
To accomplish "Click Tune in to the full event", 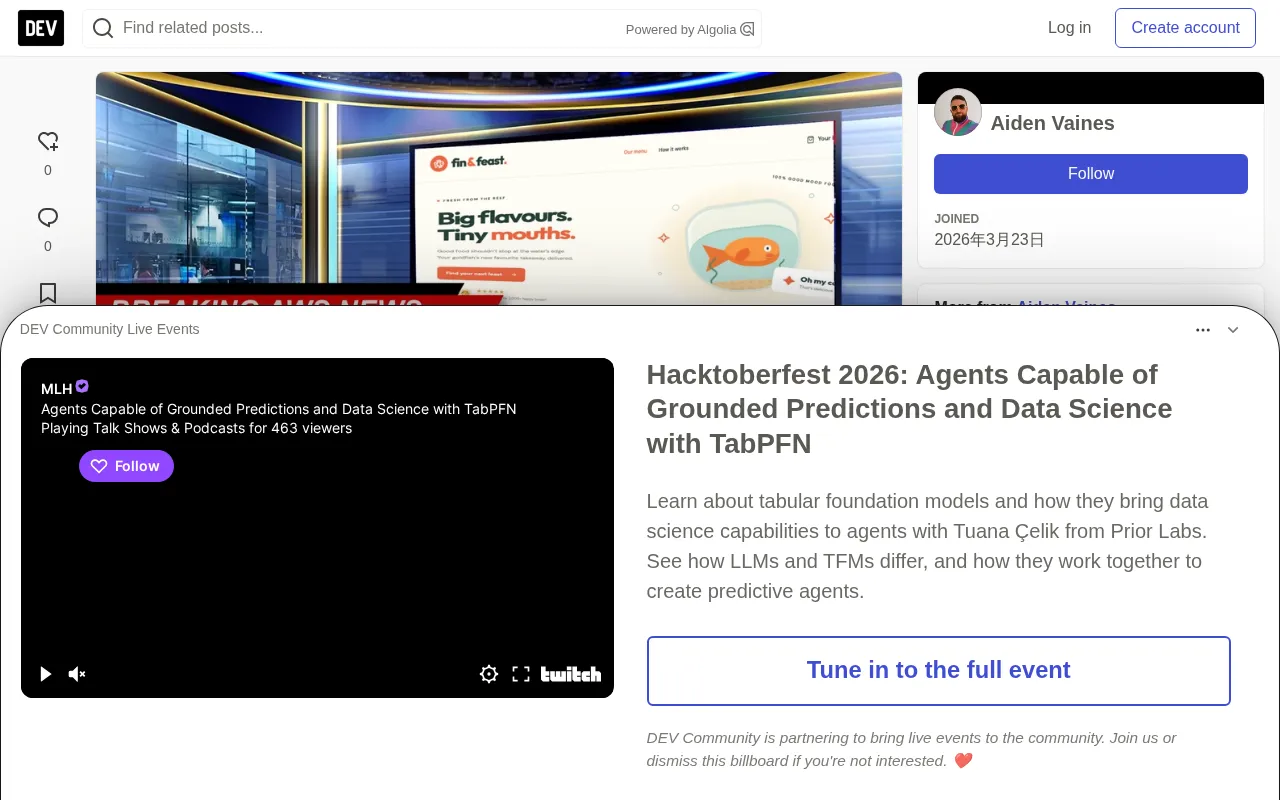I will click(x=939, y=671).
